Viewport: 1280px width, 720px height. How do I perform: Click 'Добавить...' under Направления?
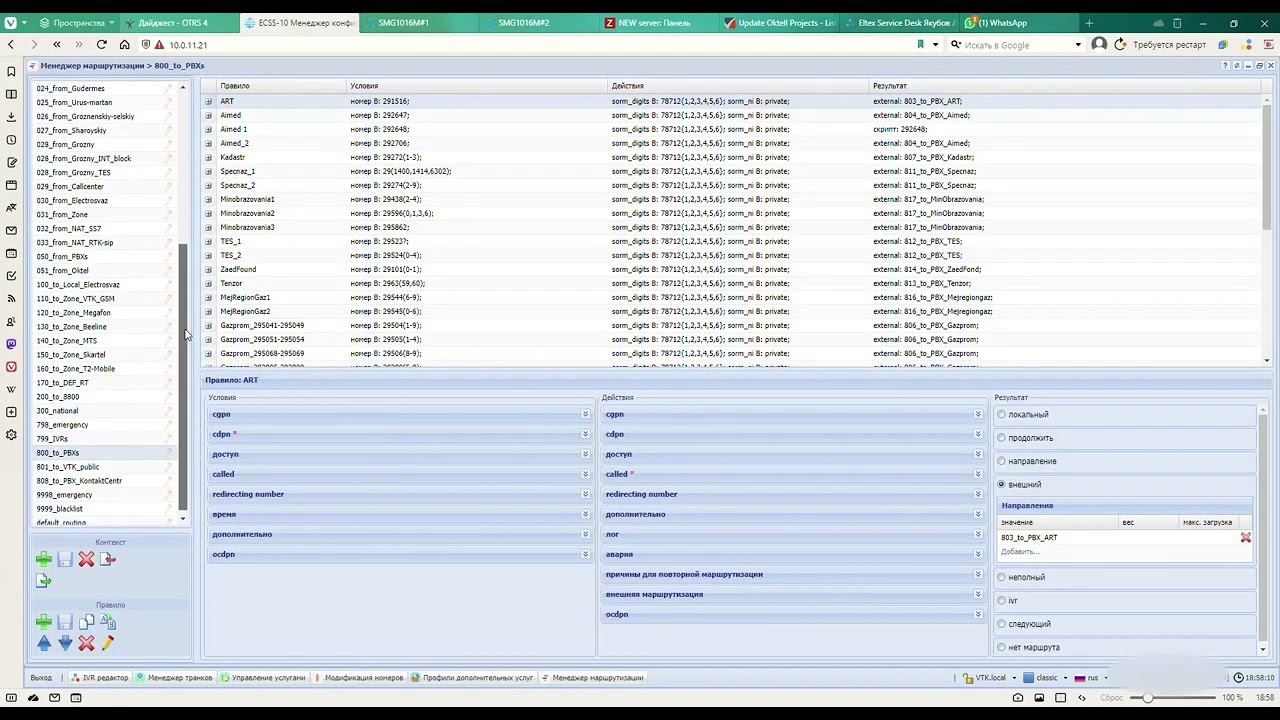(1020, 552)
